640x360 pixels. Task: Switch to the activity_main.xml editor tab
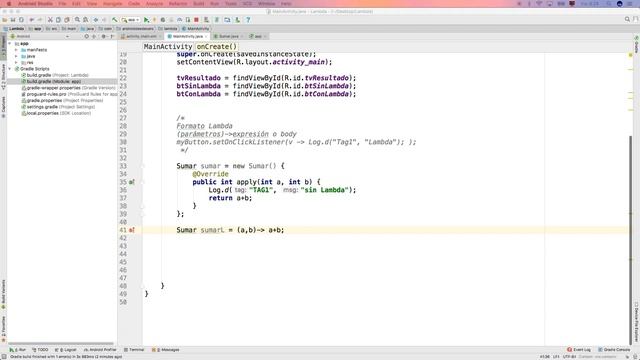140,36
